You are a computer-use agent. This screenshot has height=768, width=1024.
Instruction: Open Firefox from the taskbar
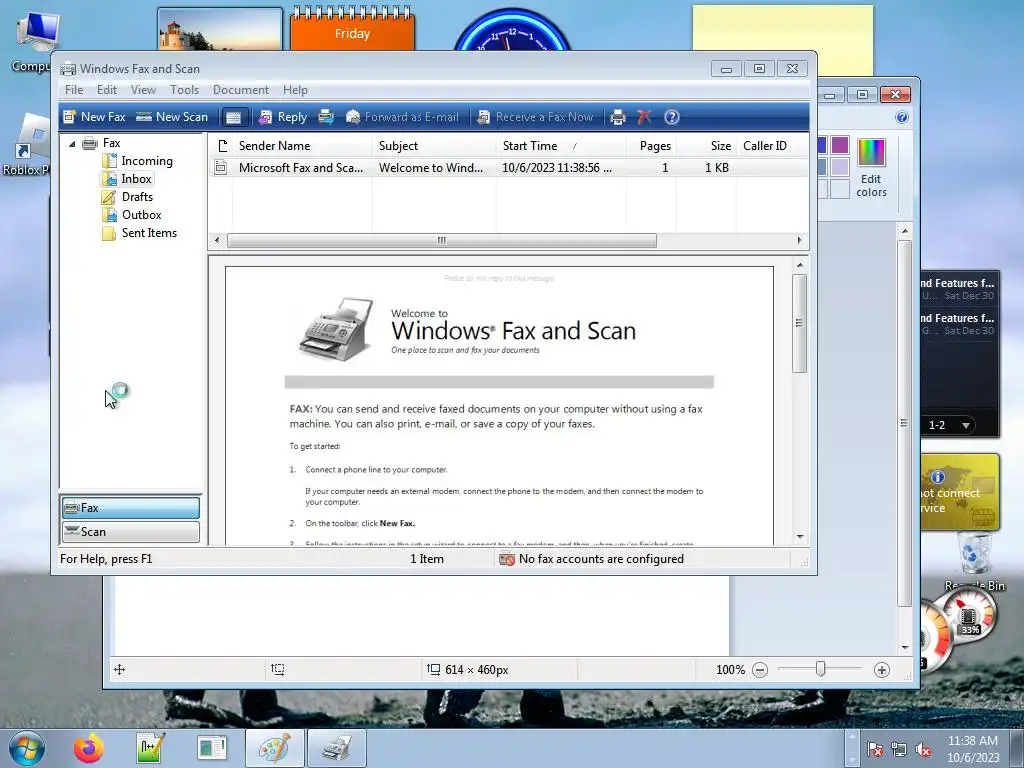(88, 748)
